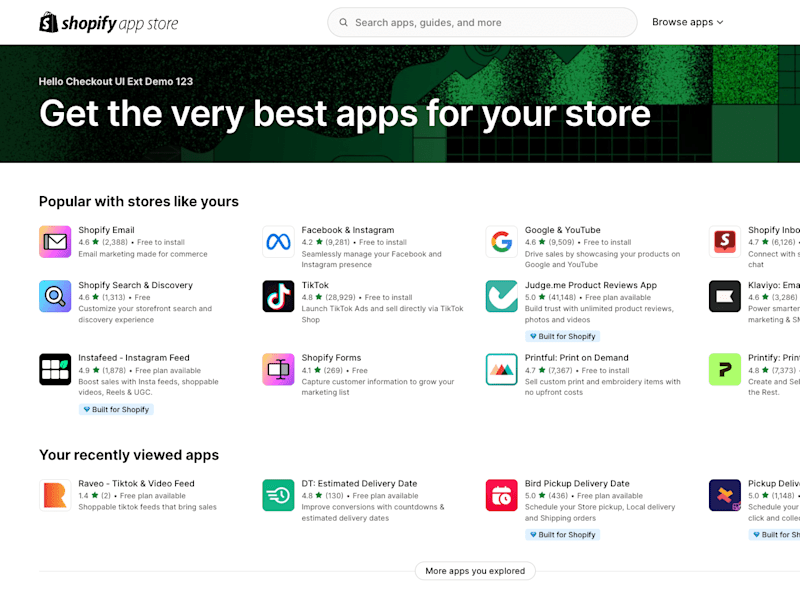Focus the Search apps, guides, and more field
The height and width of the screenshot is (600, 800).
coord(482,22)
